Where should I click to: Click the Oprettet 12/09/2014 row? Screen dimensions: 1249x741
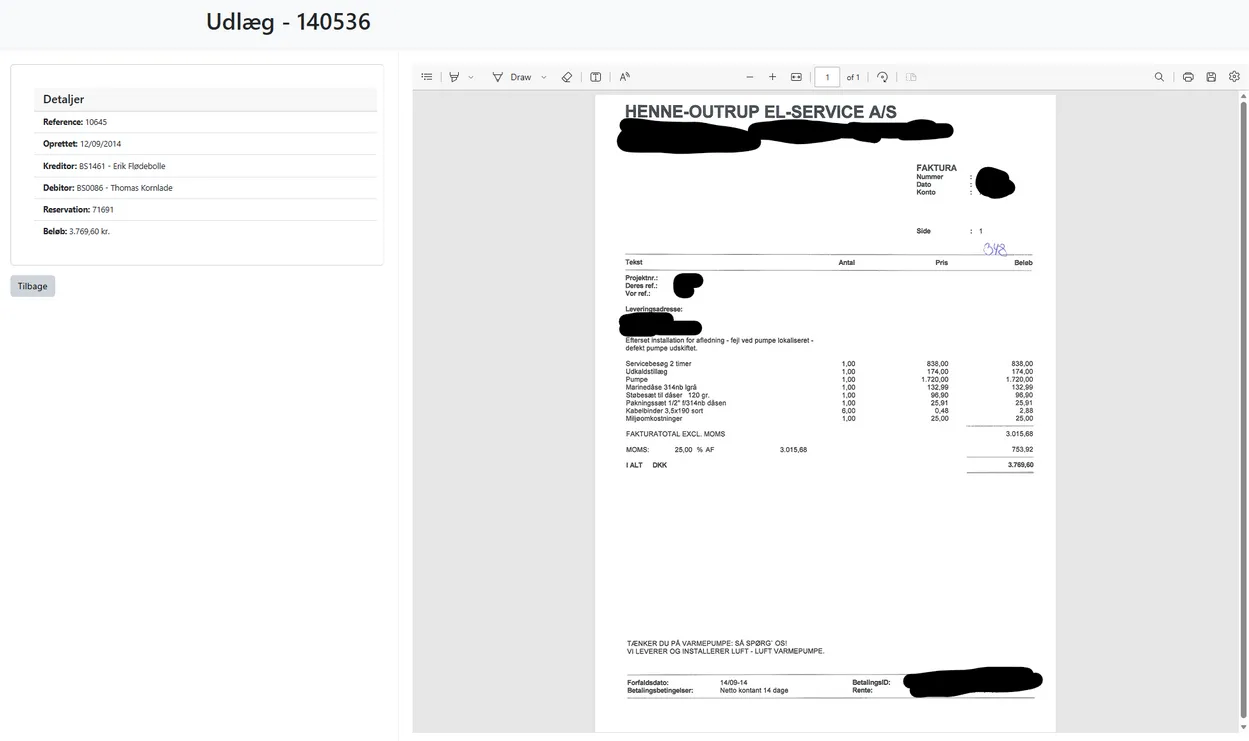point(206,144)
